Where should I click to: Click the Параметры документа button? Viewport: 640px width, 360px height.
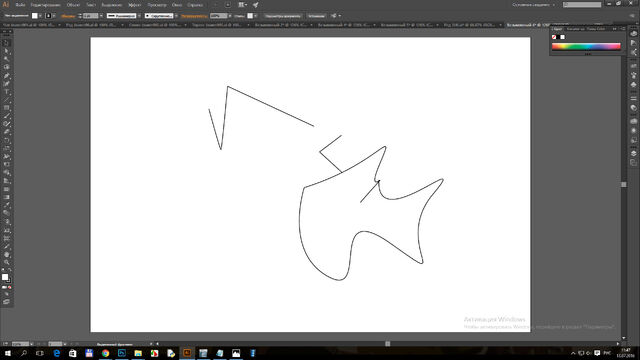pos(282,16)
